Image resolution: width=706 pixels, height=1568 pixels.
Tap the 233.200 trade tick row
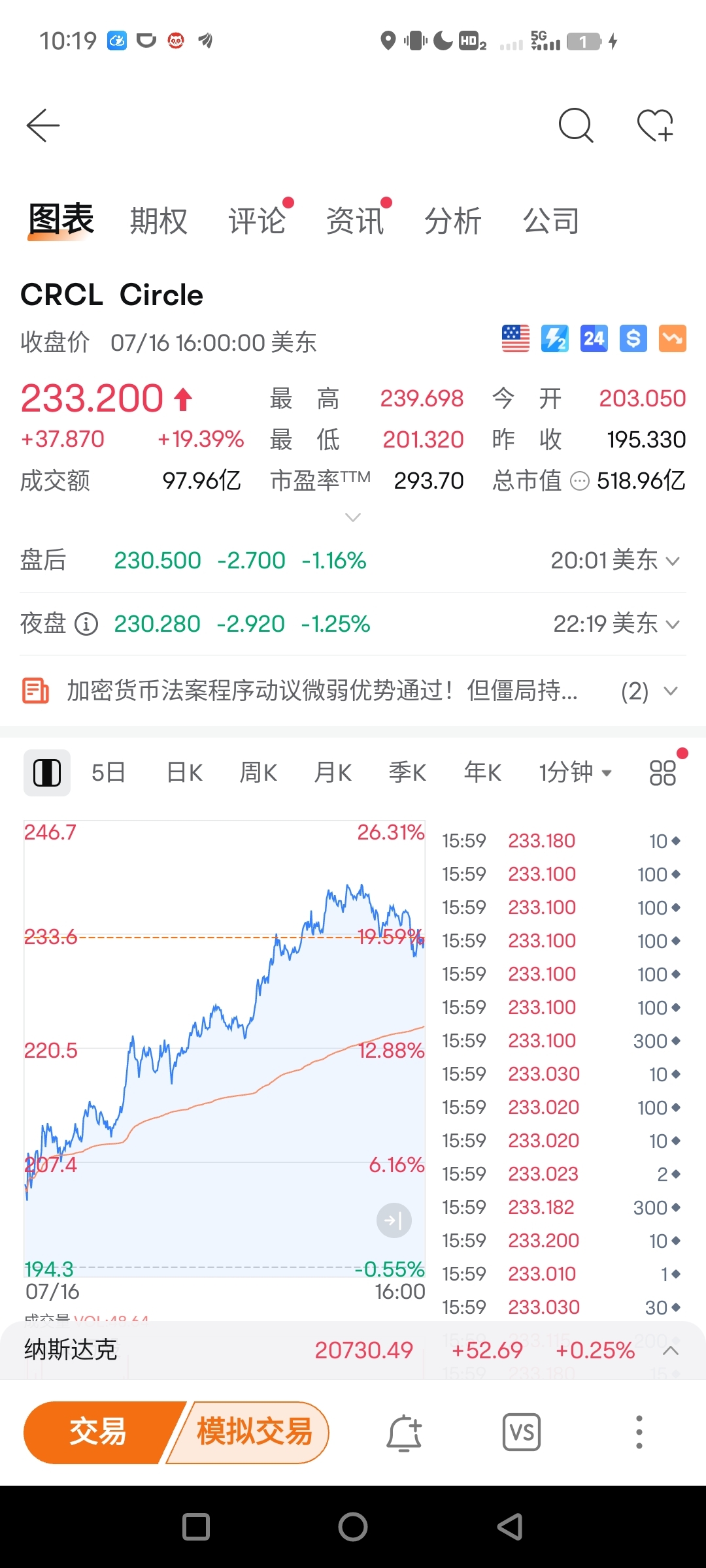562,1241
